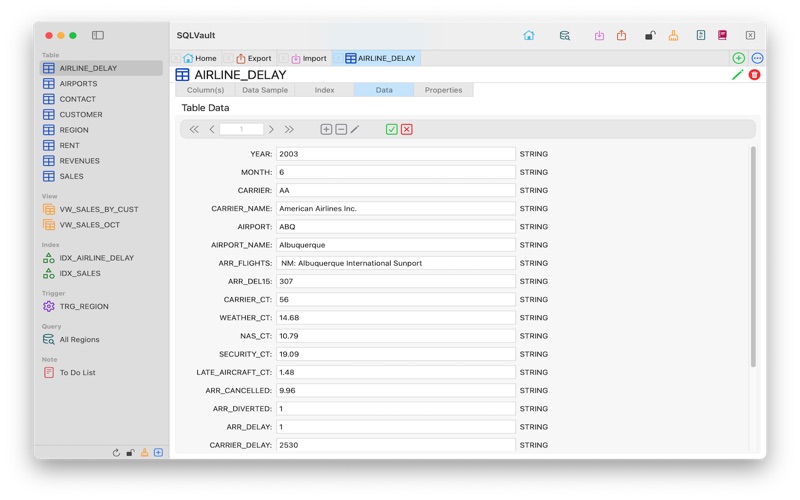Open VW_SALES_BY_CUST view

coord(101,209)
